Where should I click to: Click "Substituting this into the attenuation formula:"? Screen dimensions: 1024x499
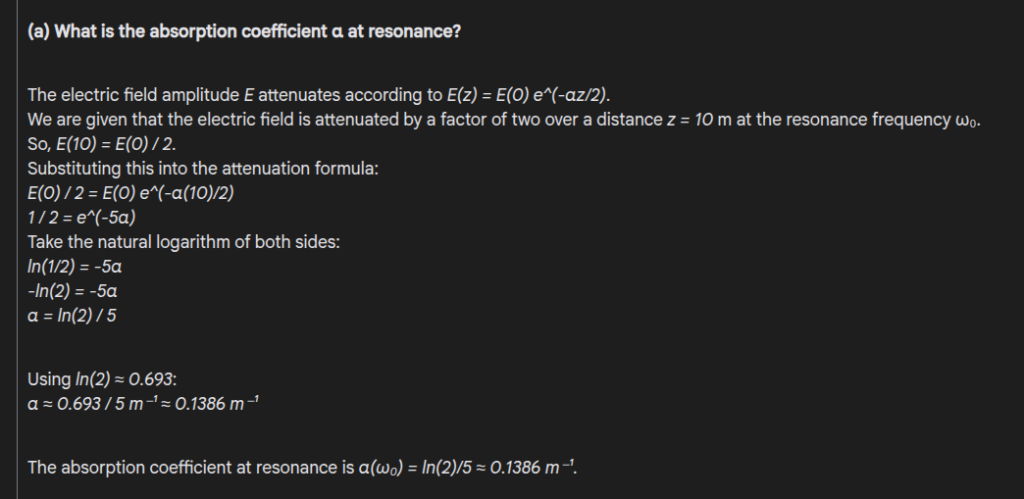click(202, 169)
